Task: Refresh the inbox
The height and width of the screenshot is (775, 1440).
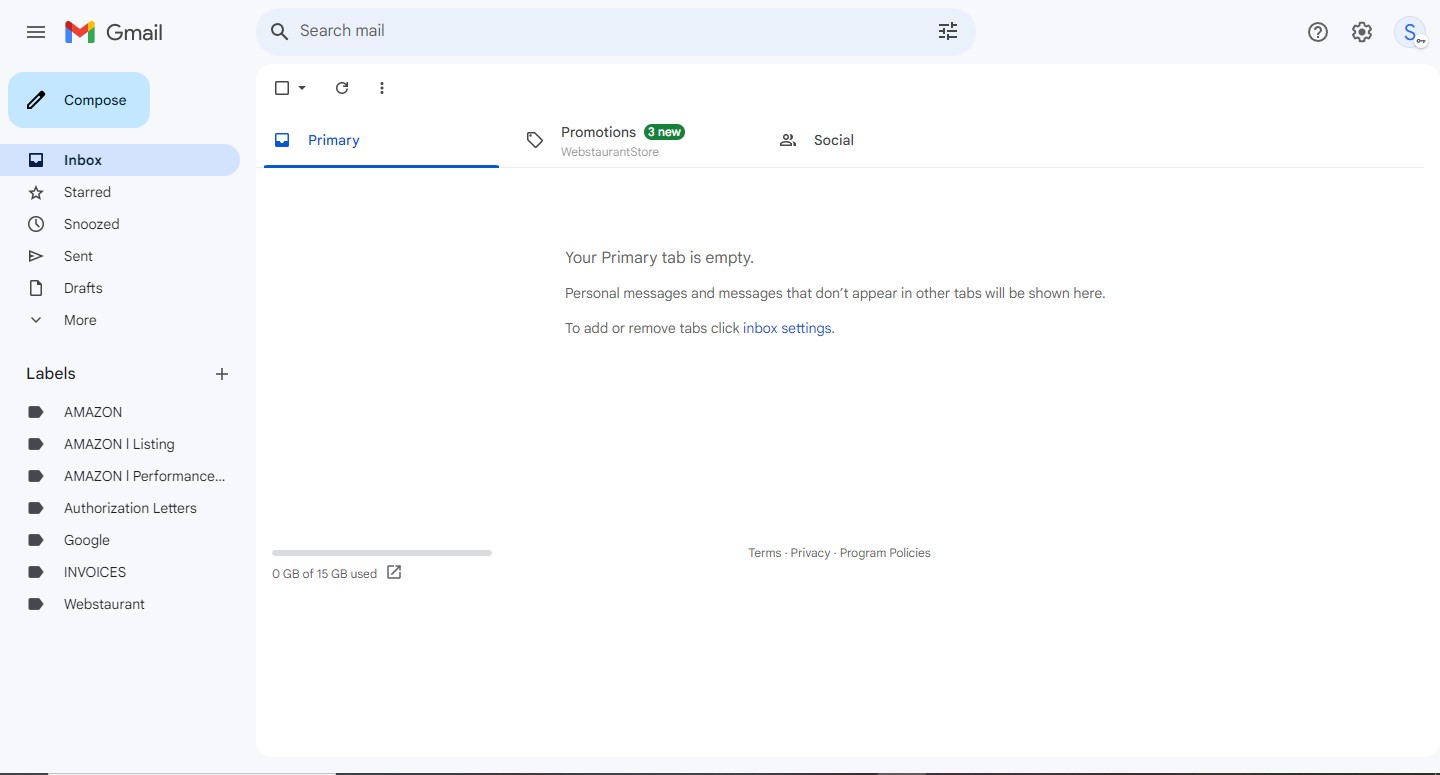Action: 342,88
